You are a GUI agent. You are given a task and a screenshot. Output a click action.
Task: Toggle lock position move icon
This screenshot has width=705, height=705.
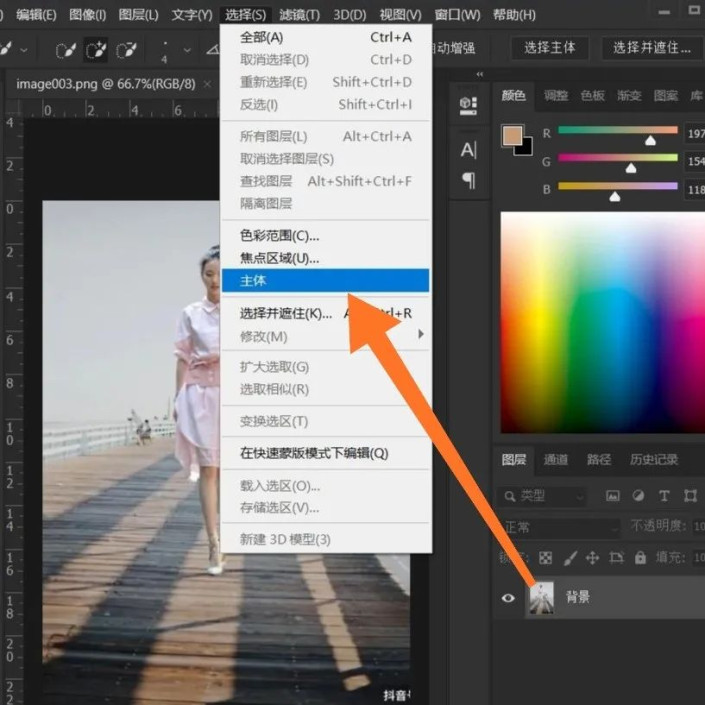[593, 558]
